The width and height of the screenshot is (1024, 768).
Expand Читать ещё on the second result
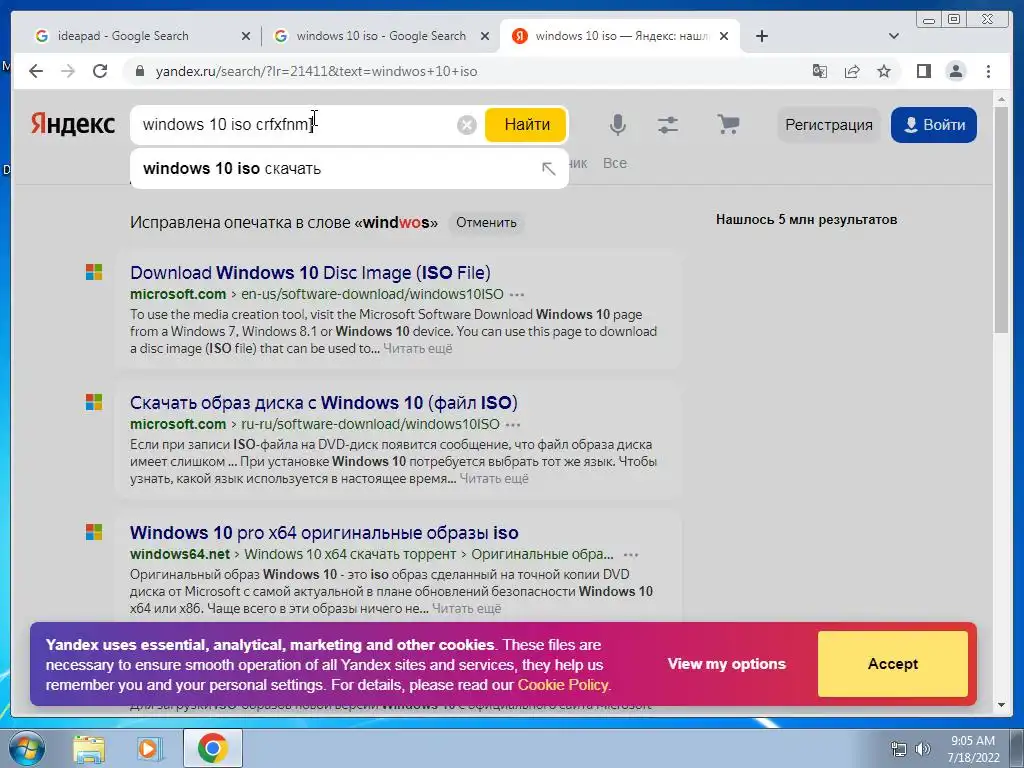point(494,479)
